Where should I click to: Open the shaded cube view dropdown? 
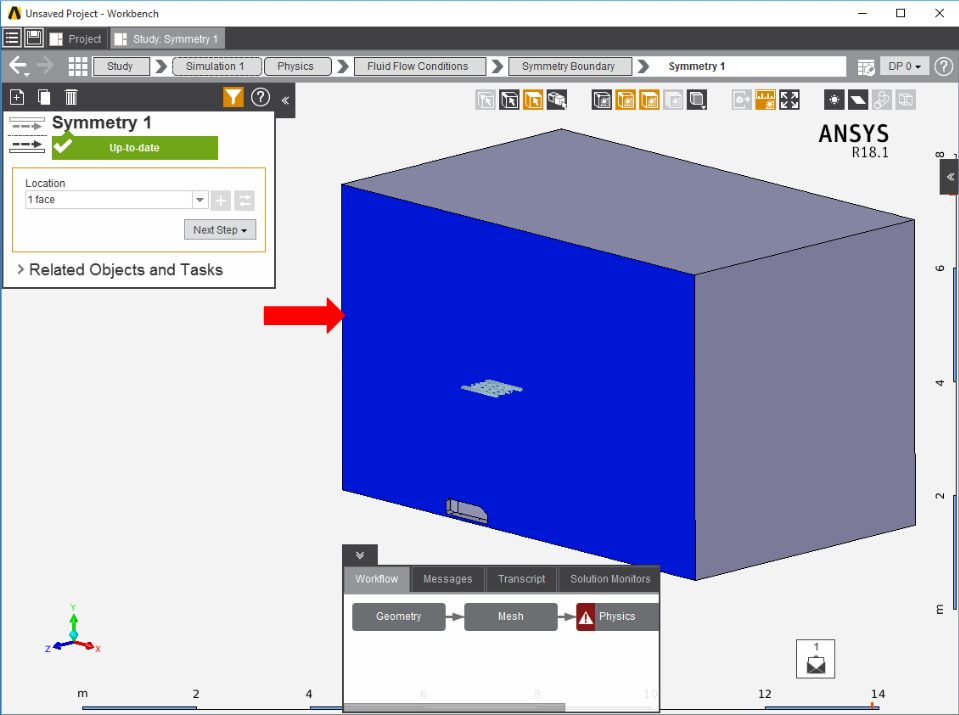coord(697,100)
